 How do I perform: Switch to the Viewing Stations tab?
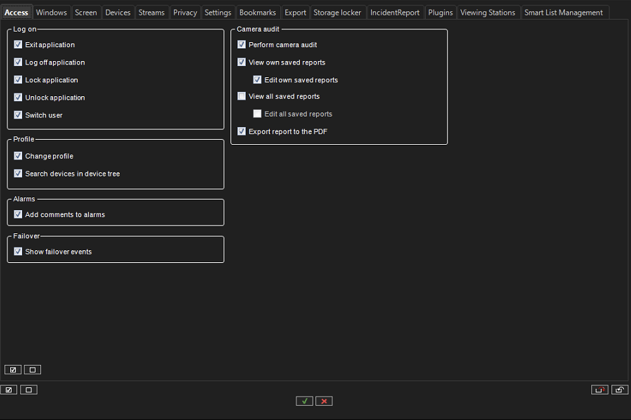488,12
